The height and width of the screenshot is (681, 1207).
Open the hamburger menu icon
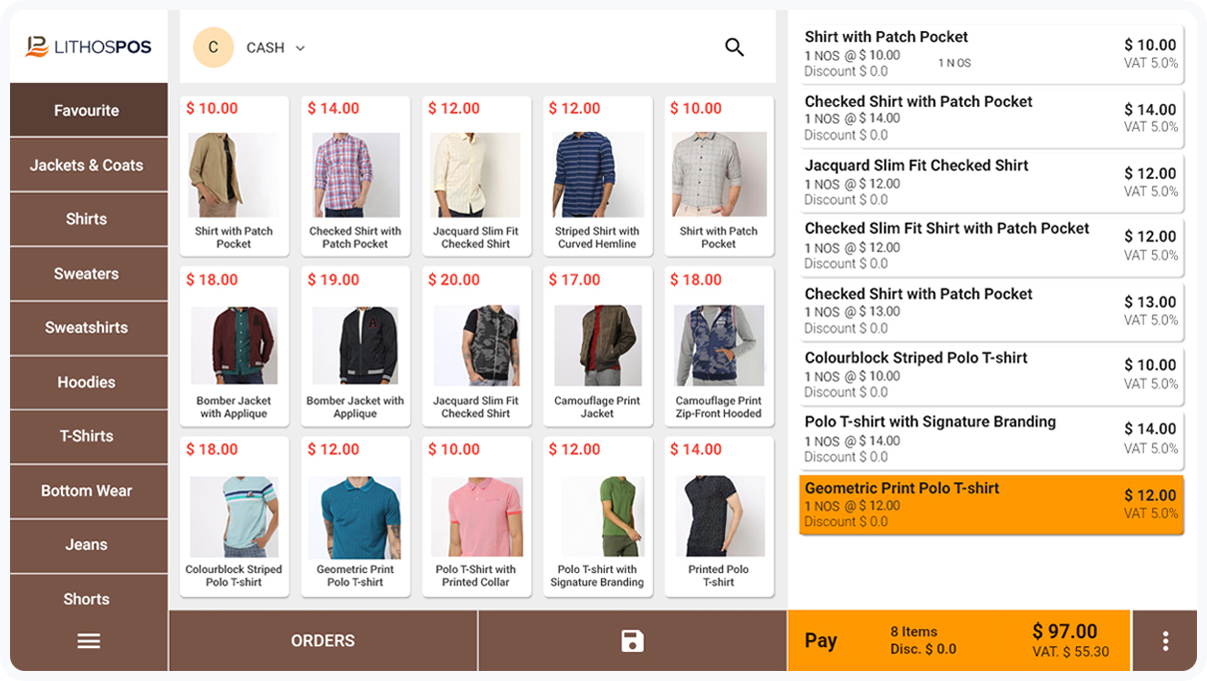click(88, 641)
